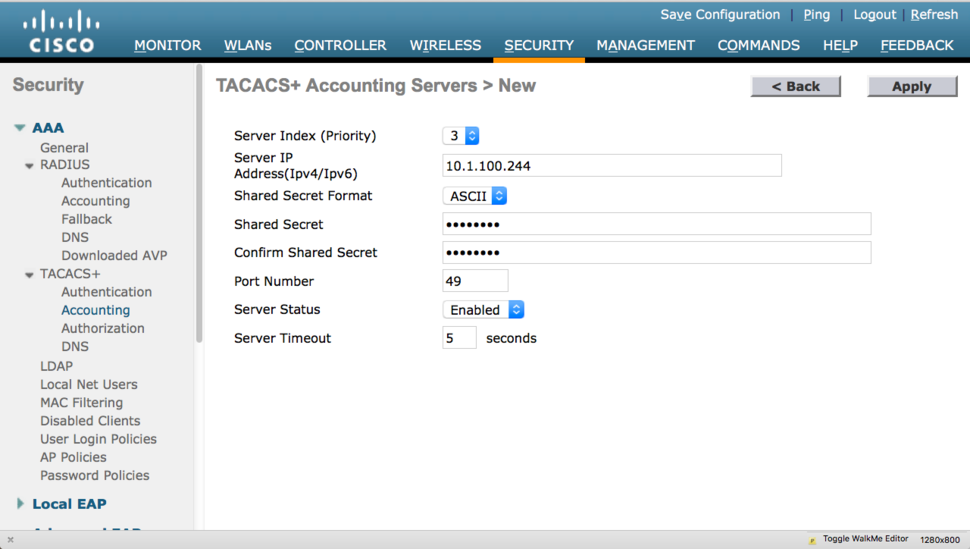This screenshot has width=970, height=549.
Task: Open Password Policies
Action: 95,475
